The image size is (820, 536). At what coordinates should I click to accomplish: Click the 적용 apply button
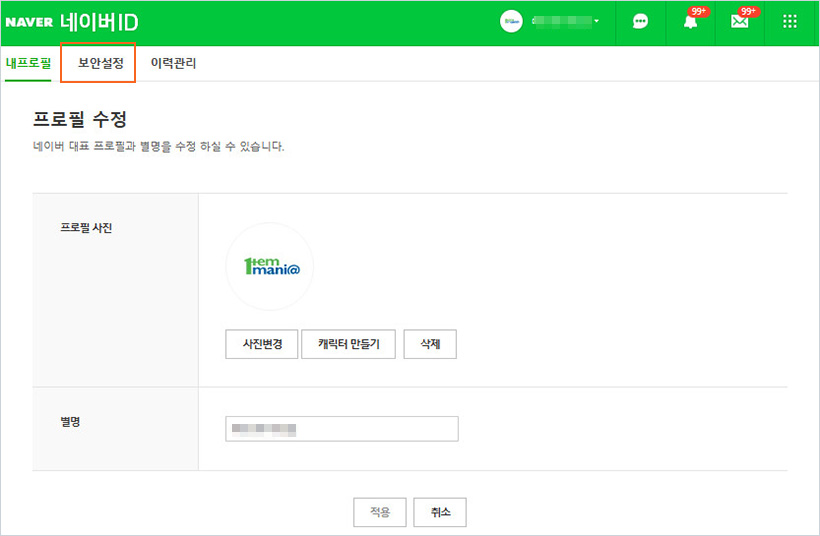[x=380, y=512]
